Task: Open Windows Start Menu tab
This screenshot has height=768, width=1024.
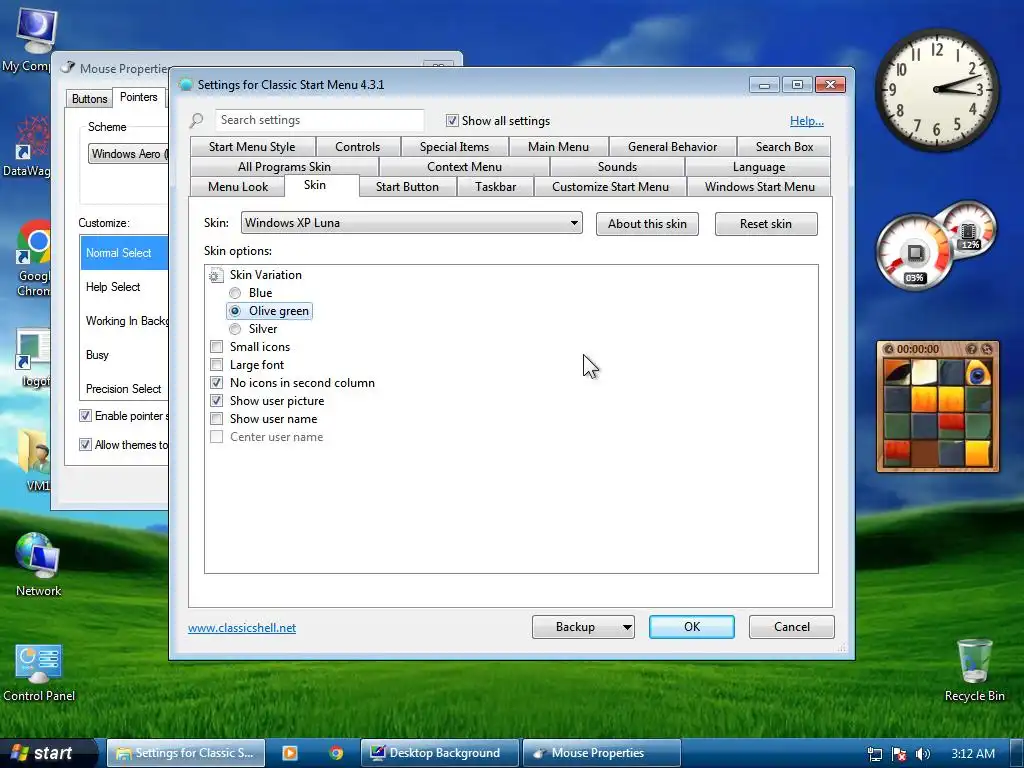Action: pos(760,187)
